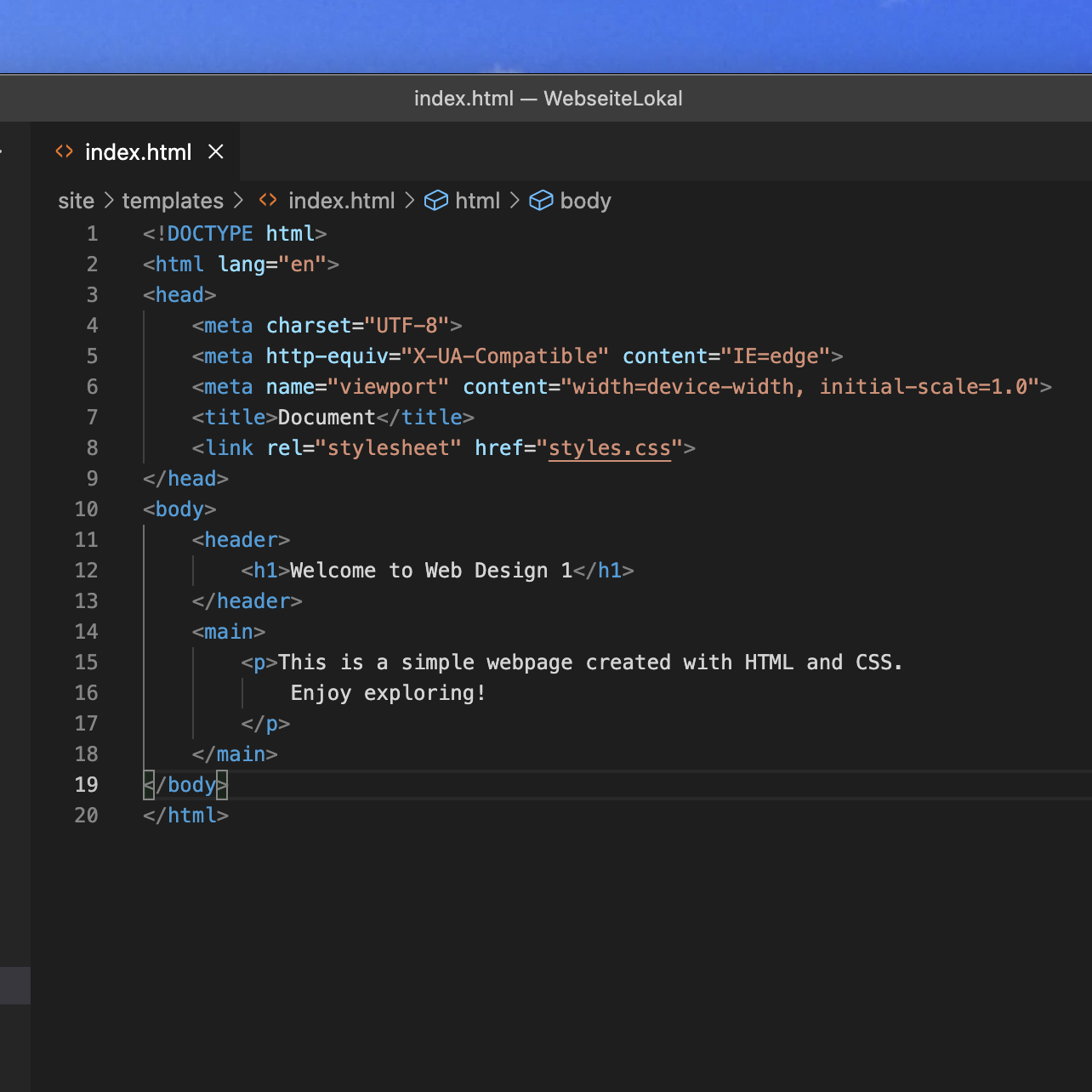Close the index.html editor tab
The image size is (1092, 1092).
pos(216,151)
